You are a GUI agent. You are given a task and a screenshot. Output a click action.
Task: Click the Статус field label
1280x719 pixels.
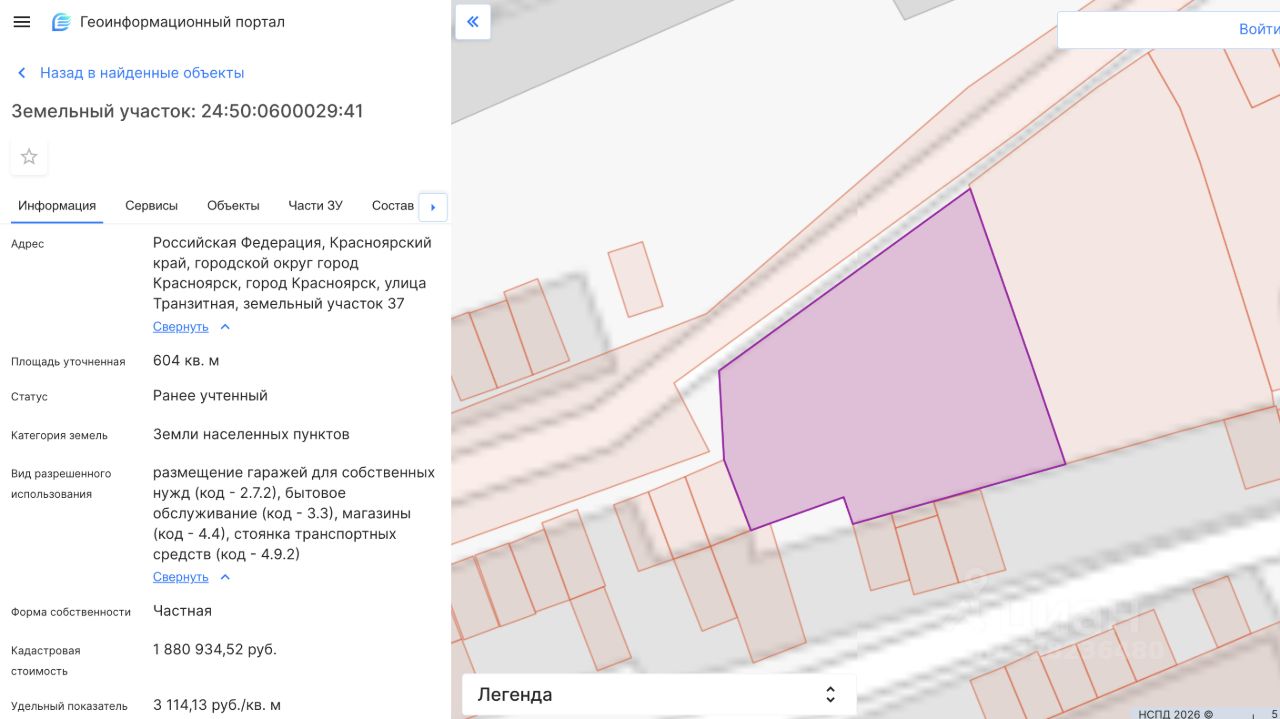click(29, 397)
